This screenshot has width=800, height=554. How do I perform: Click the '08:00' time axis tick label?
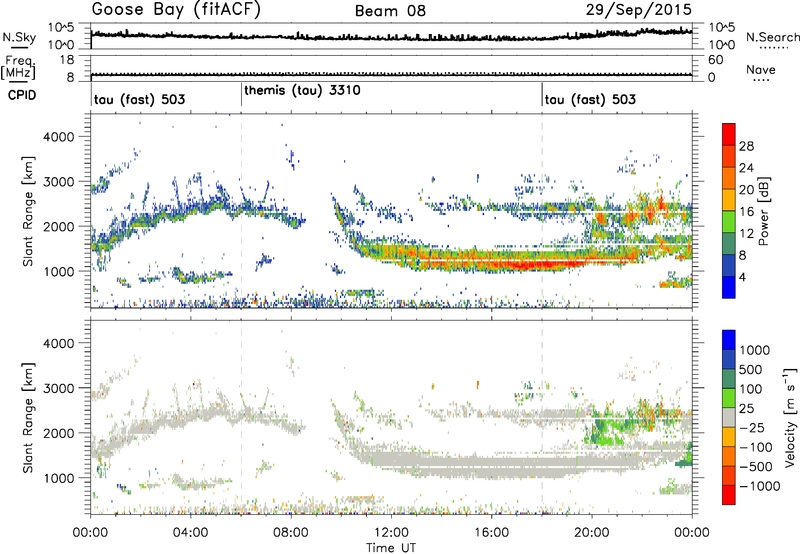click(291, 533)
